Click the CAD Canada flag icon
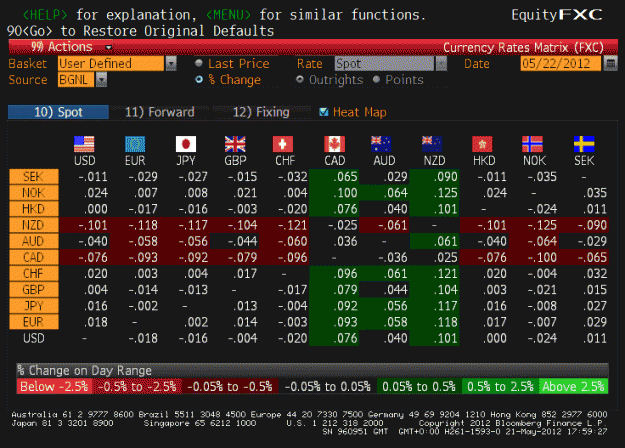This screenshot has height=448, width=625. point(334,144)
